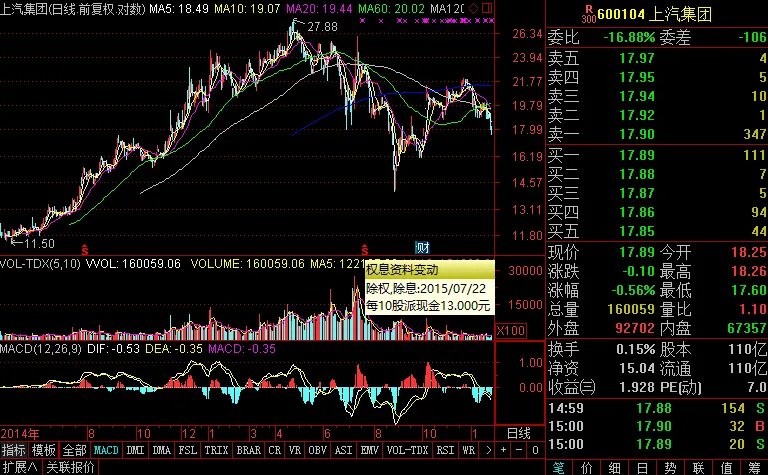Switch to the DMI indicator tab

(x=133, y=450)
